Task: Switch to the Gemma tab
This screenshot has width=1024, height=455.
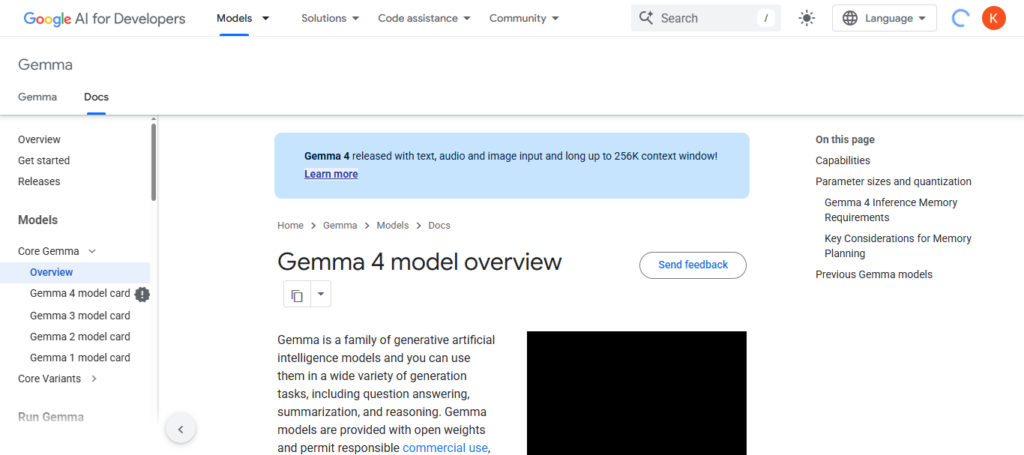Action: tap(37, 97)
